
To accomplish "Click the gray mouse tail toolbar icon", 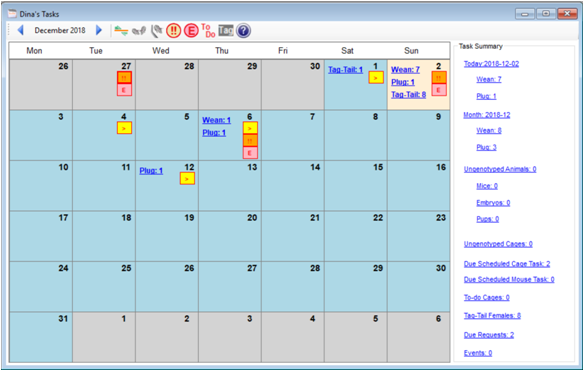I will pyautogui.click(x=156, y=31).
